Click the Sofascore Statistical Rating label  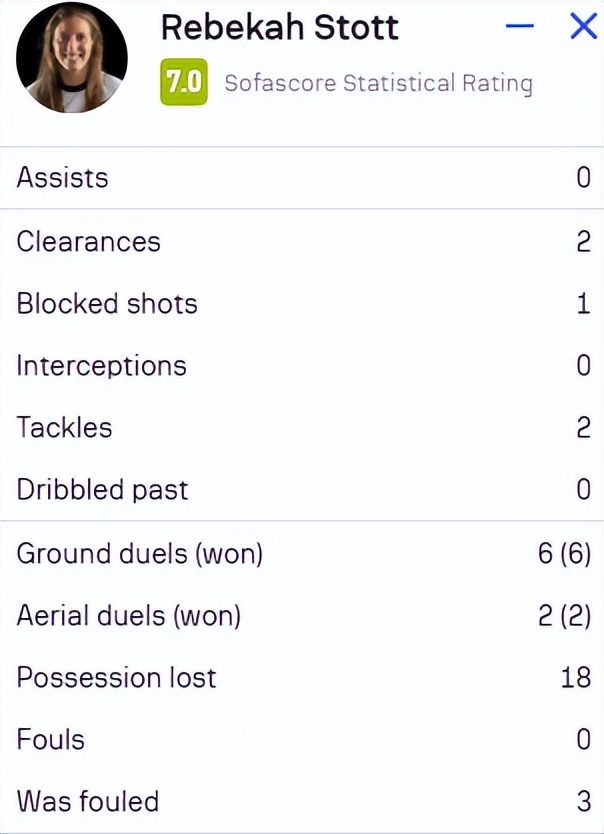378,83
